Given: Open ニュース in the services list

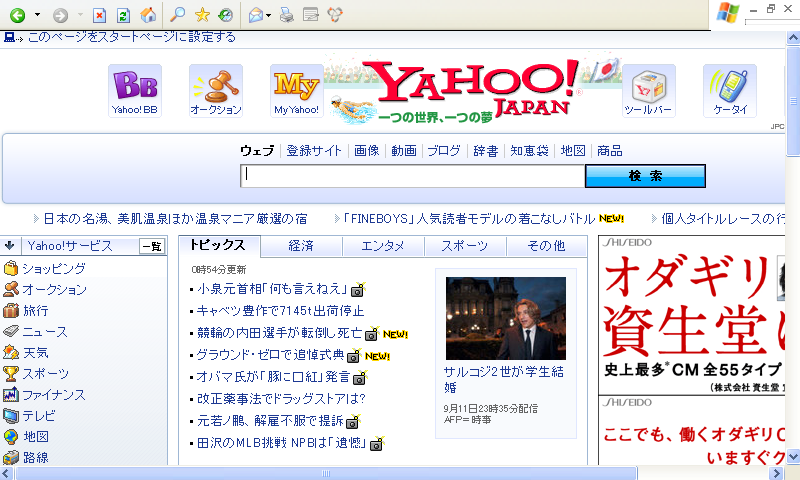Looking at the screenshot, I should pos(45,332).
